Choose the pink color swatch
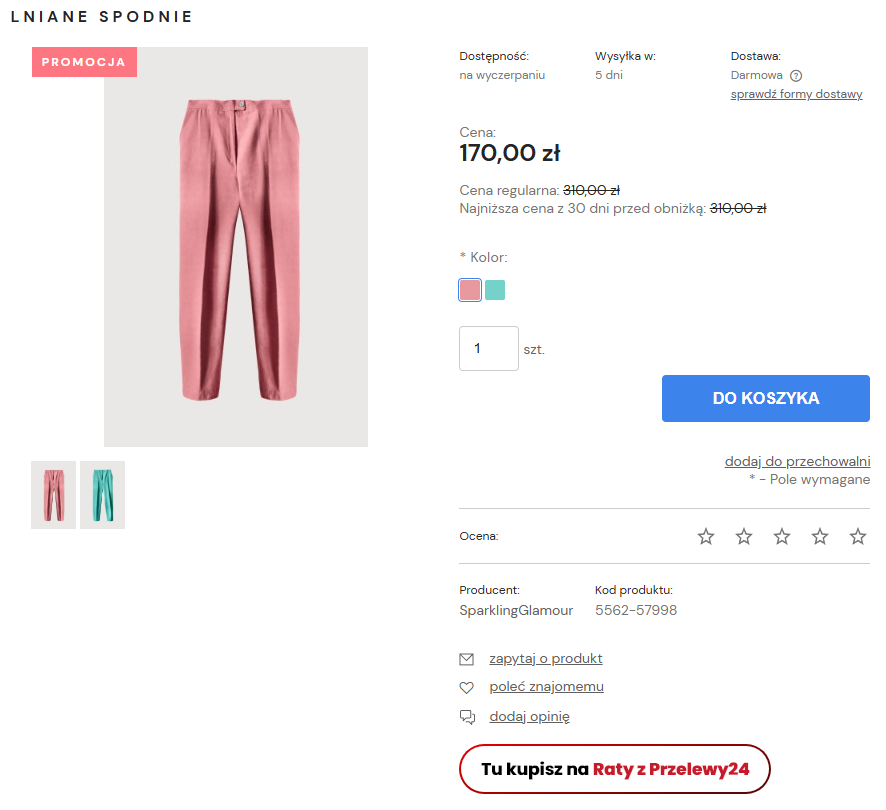The height and width of the screenshot is (810, 886). point(470,290)
